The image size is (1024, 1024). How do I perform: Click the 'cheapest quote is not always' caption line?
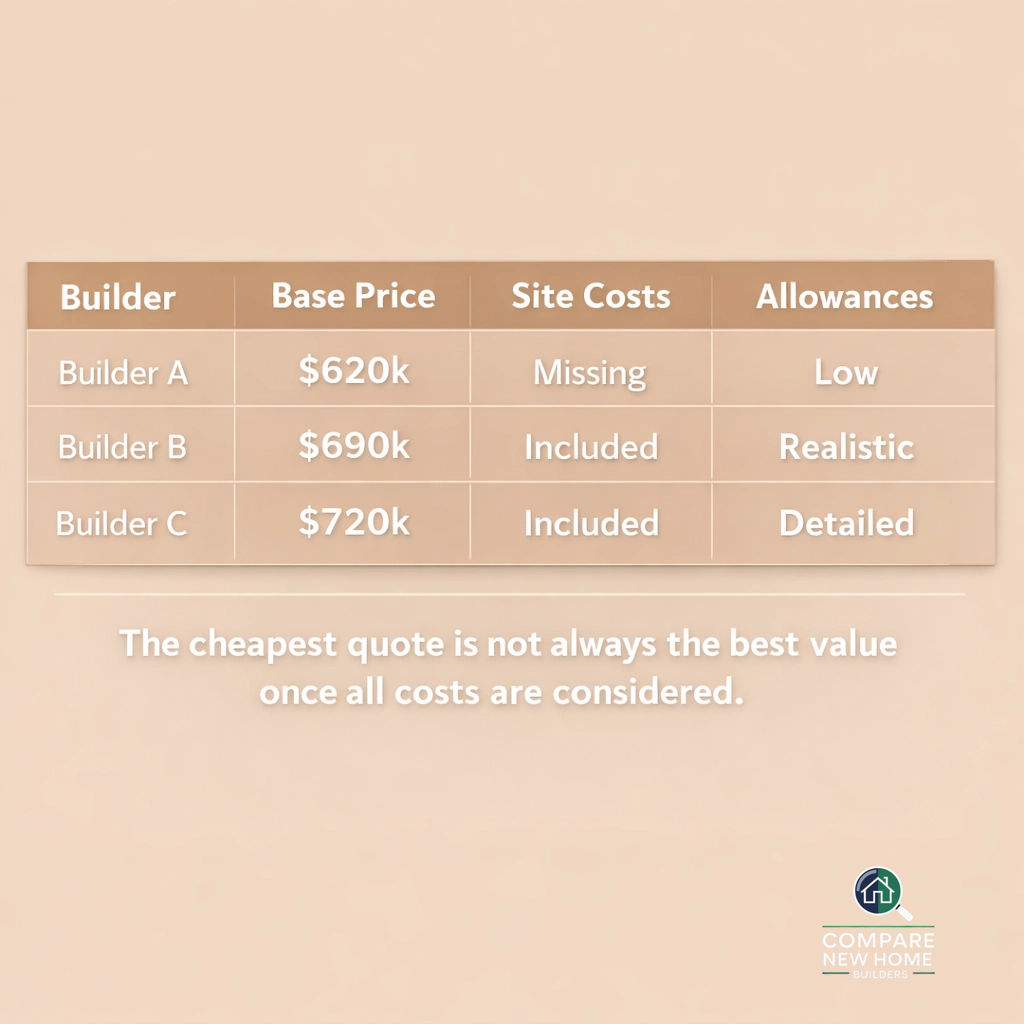[508, 643]
